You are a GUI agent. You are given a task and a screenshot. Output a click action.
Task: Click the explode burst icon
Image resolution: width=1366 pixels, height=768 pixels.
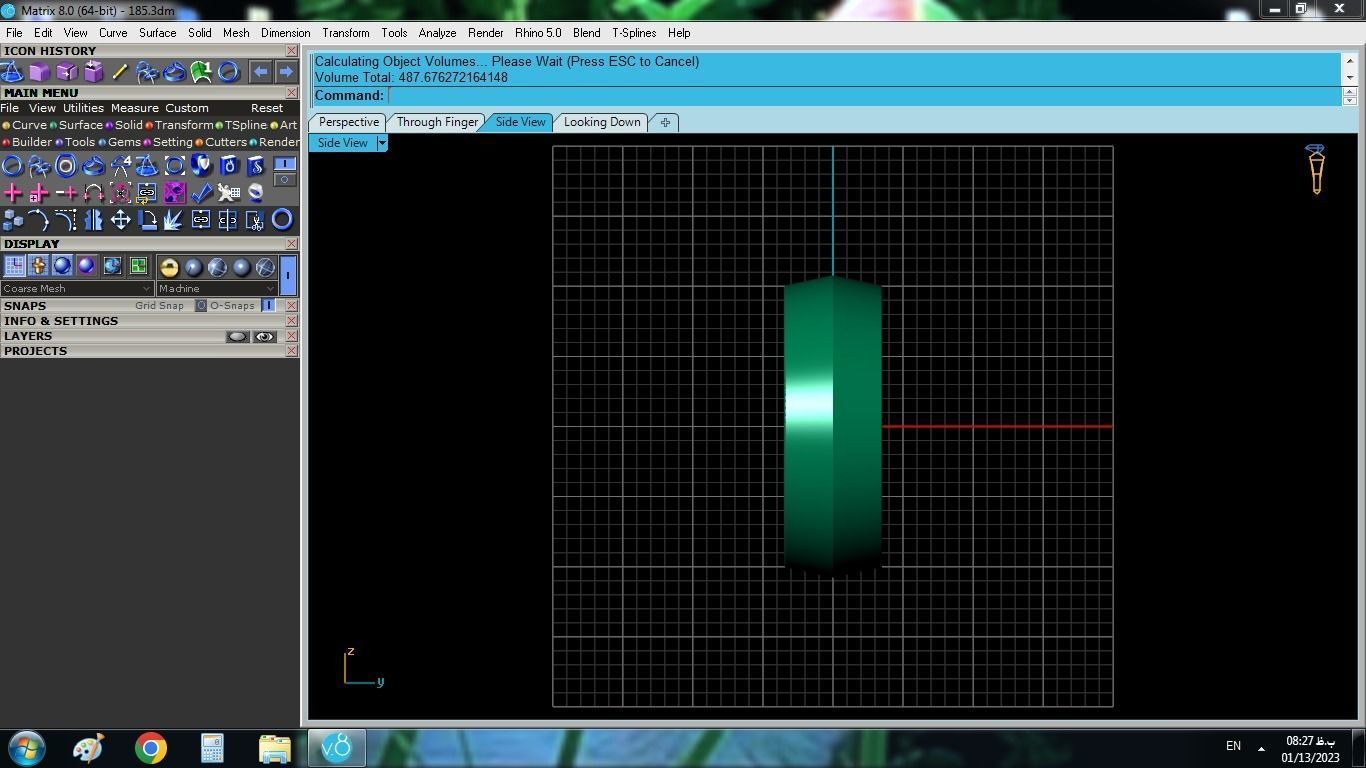(x=174, y=220)
